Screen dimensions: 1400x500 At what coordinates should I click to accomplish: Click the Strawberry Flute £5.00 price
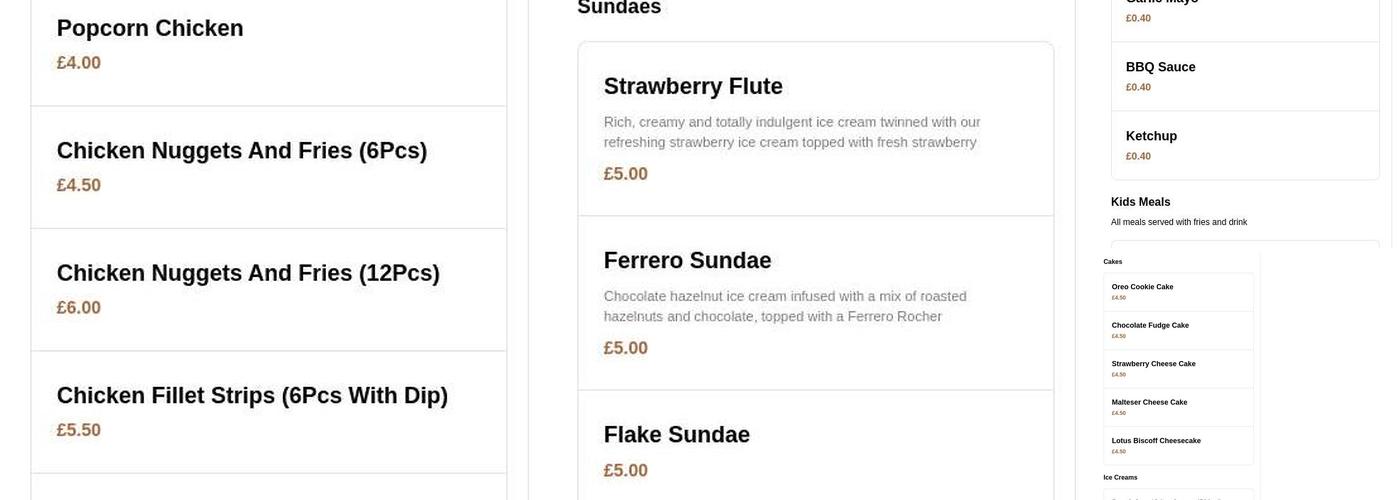(x=625, y=174)
